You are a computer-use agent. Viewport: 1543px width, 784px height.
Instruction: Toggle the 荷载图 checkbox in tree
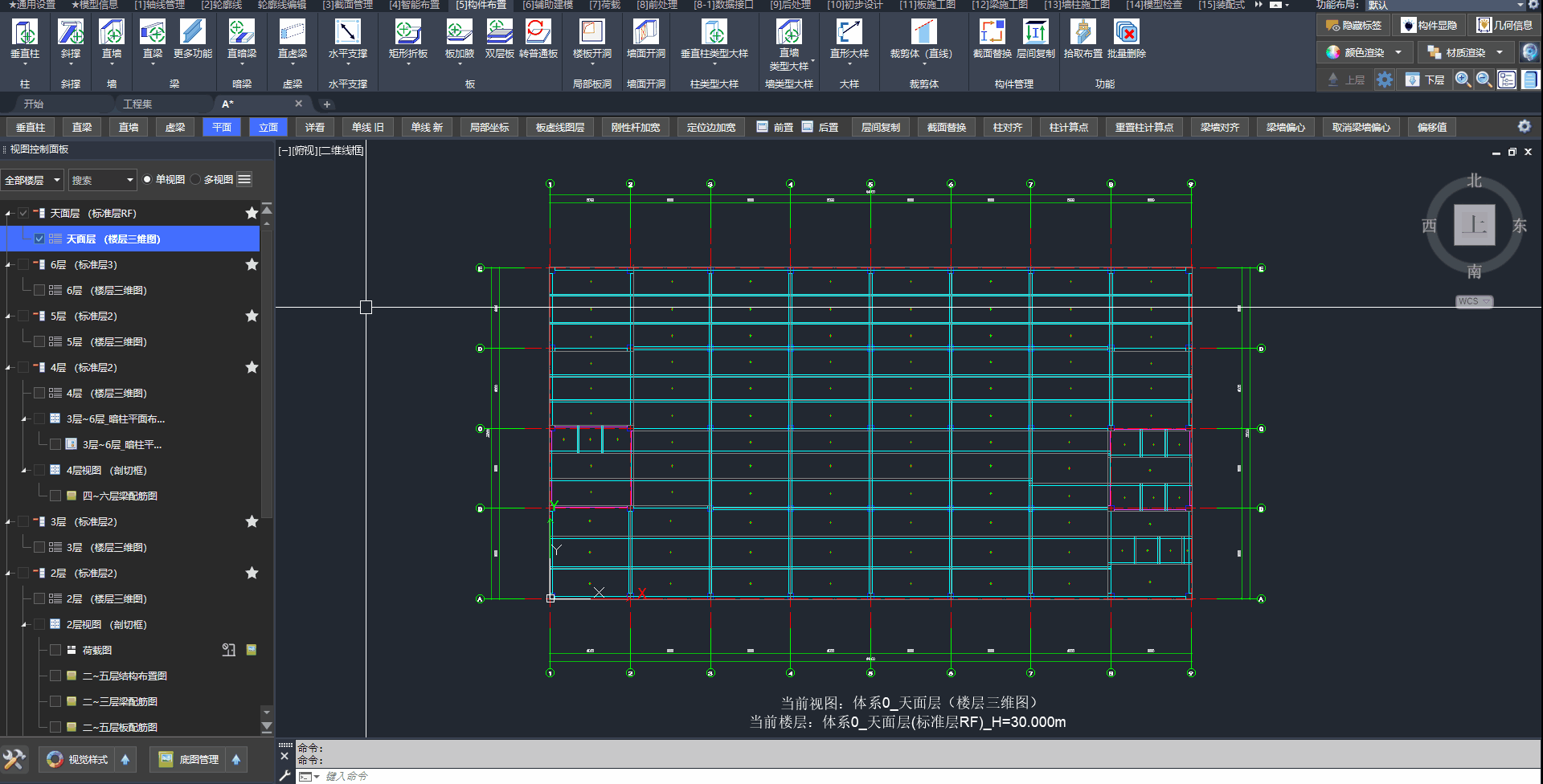coord(55,651)
